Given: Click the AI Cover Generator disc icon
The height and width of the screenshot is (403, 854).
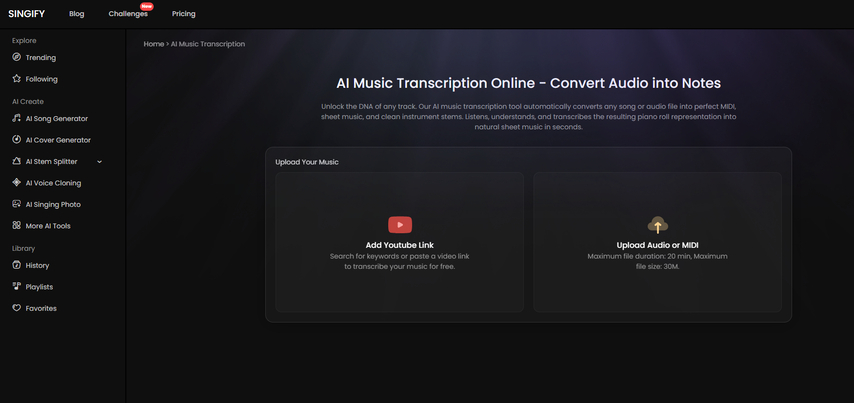Looking at the screenshot, I should point(16,139).
